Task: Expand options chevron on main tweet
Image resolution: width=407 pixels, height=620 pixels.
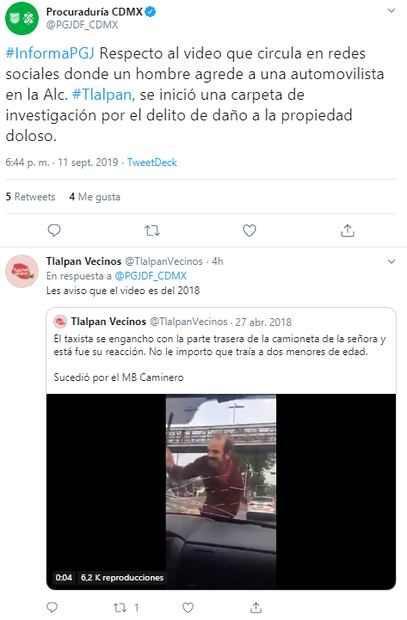Action: tap(391, 11)
